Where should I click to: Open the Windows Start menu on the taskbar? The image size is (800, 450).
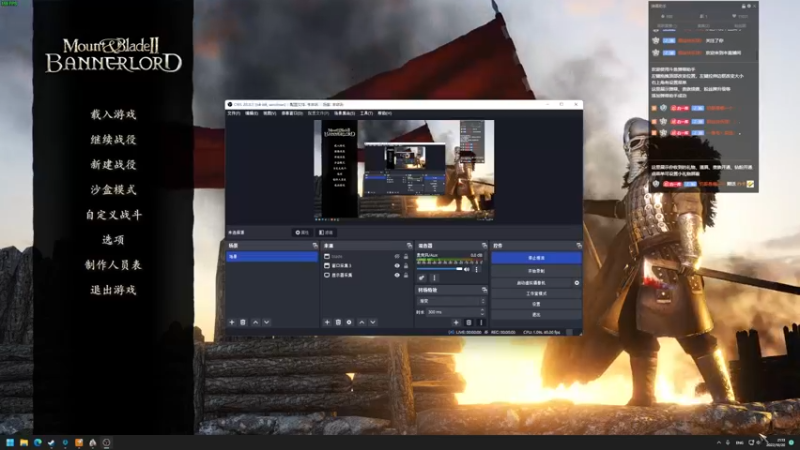pyautogui.click(x=10, y=442)
